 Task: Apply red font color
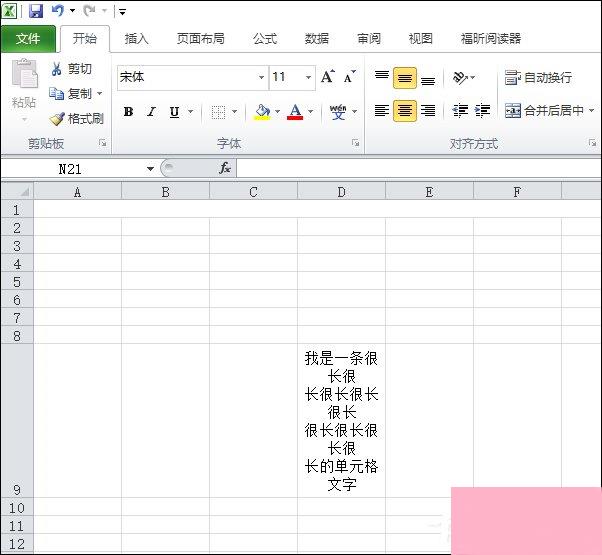click(295, 112)
